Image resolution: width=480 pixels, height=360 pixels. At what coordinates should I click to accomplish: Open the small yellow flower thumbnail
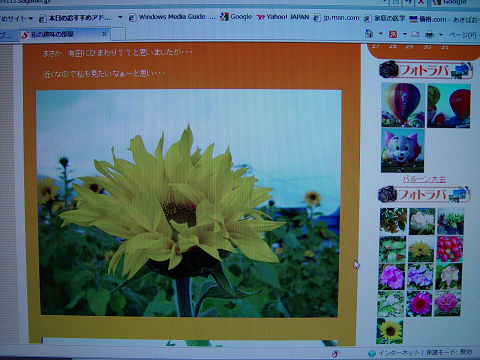click(x=421, y=249)
